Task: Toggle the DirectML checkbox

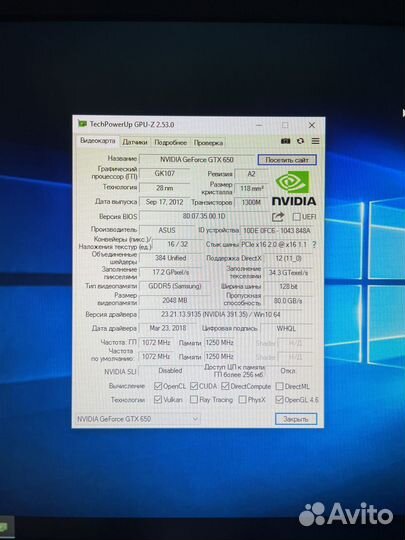Action: [279, 386]
